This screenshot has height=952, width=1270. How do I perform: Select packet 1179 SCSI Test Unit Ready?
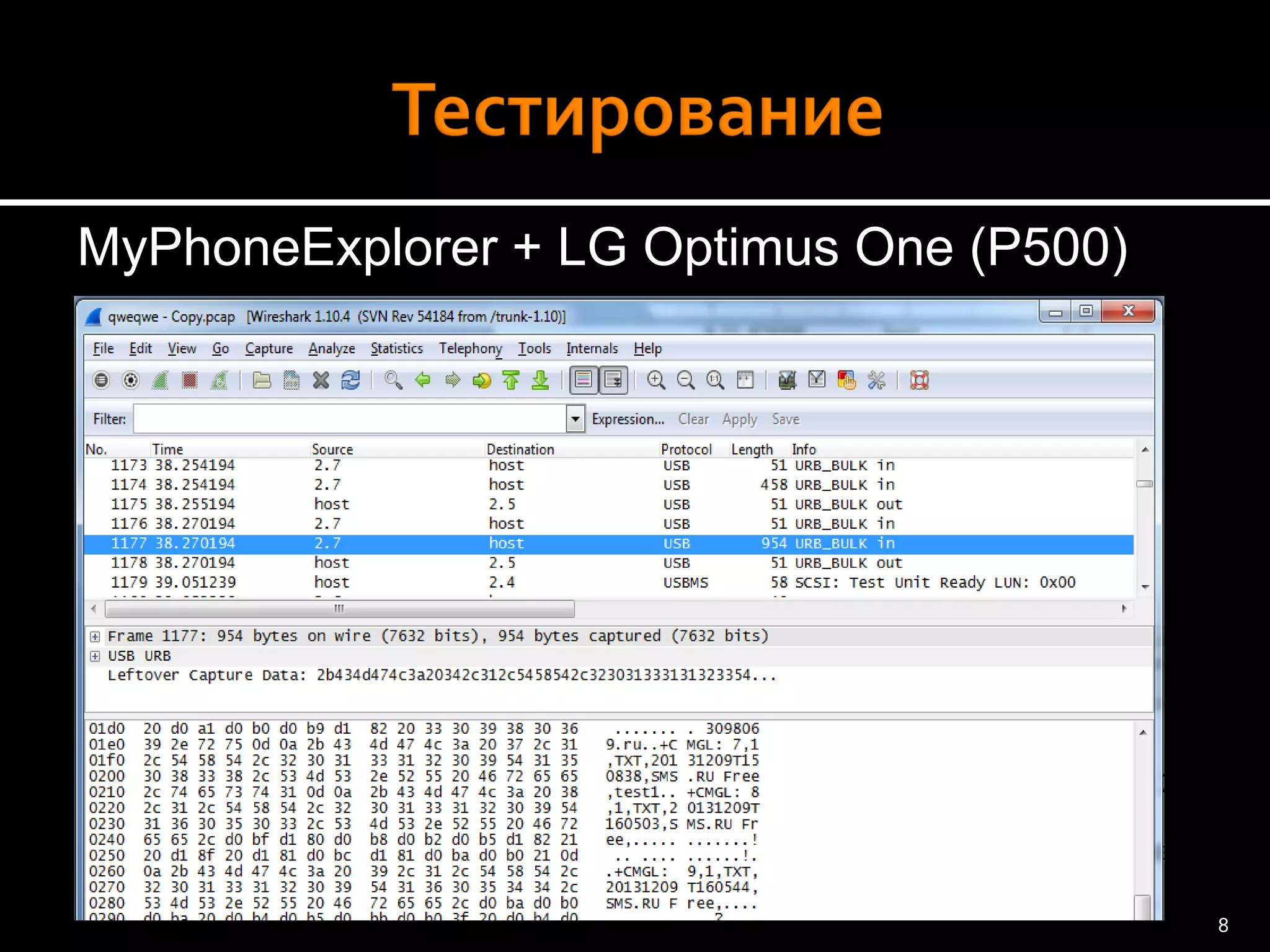[609, 583]
